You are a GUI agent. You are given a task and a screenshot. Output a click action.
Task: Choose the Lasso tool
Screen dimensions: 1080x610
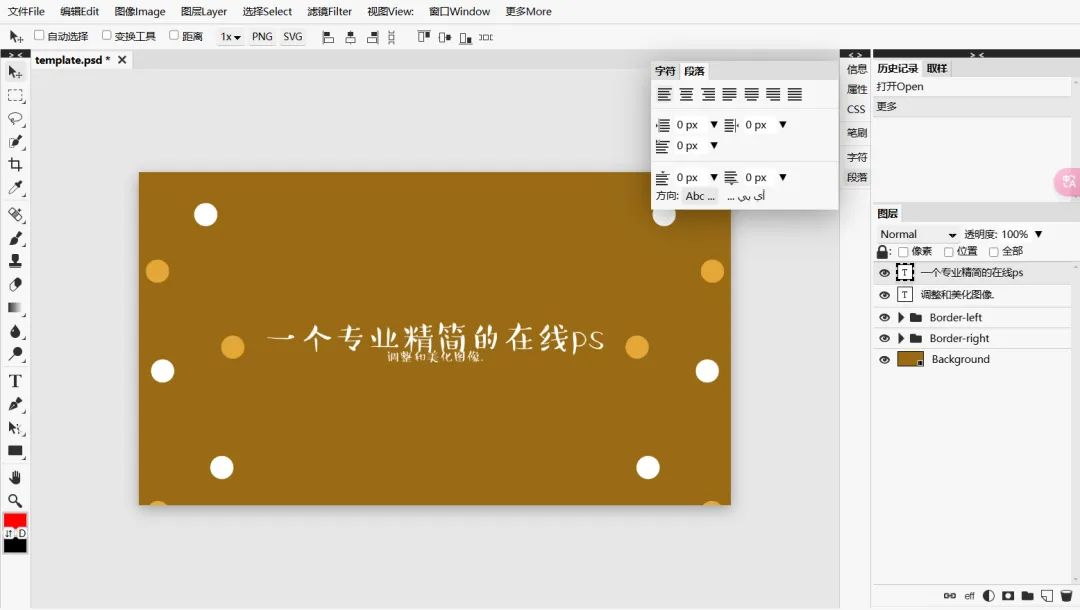click(x=15, y=119)
